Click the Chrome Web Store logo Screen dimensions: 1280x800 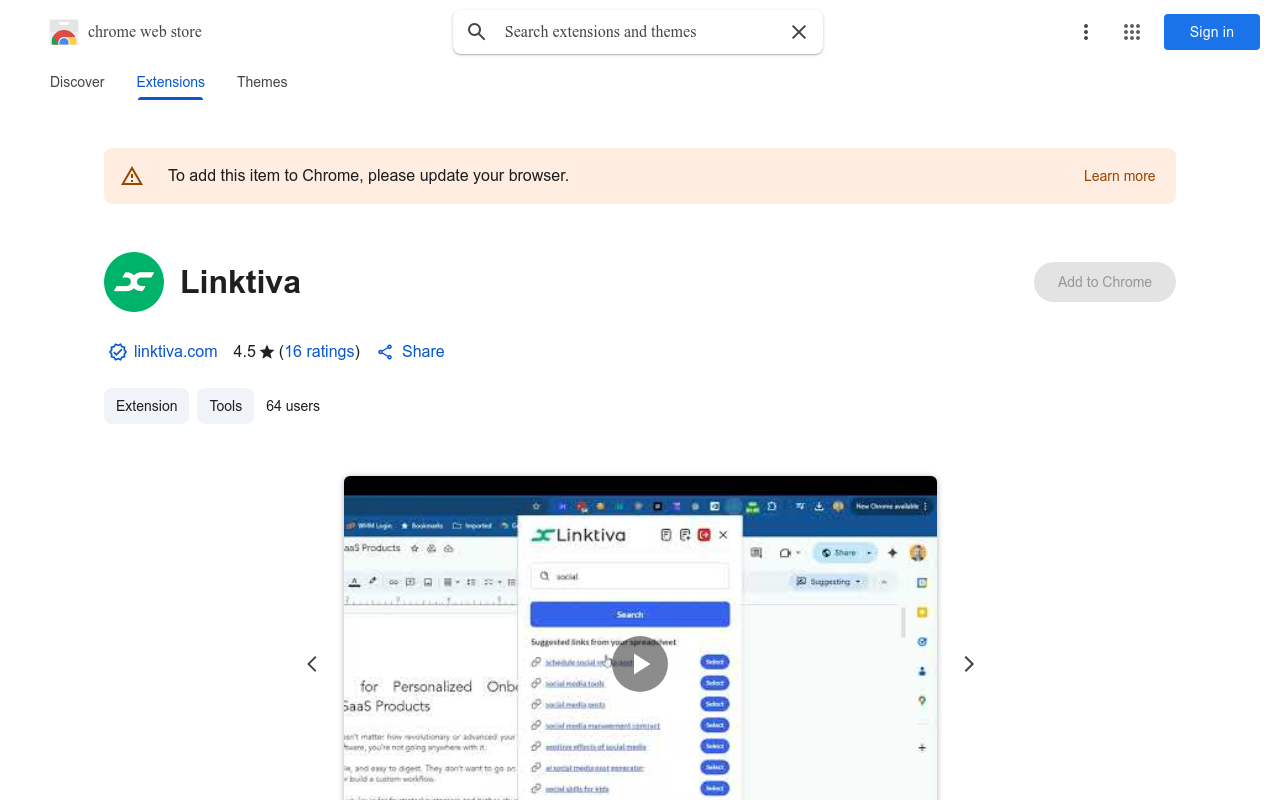[x=64, y=32]
